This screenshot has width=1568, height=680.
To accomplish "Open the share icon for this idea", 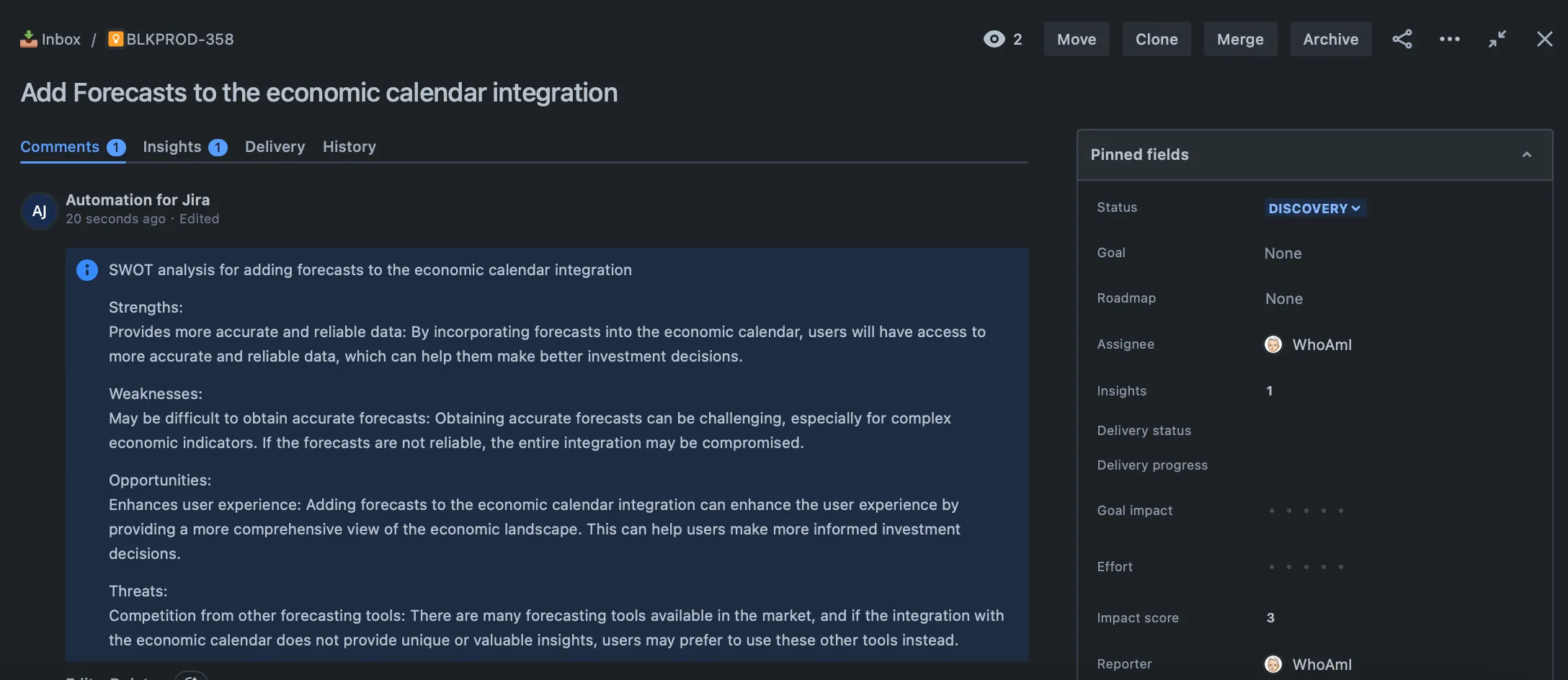I will tap(1402, 39).
